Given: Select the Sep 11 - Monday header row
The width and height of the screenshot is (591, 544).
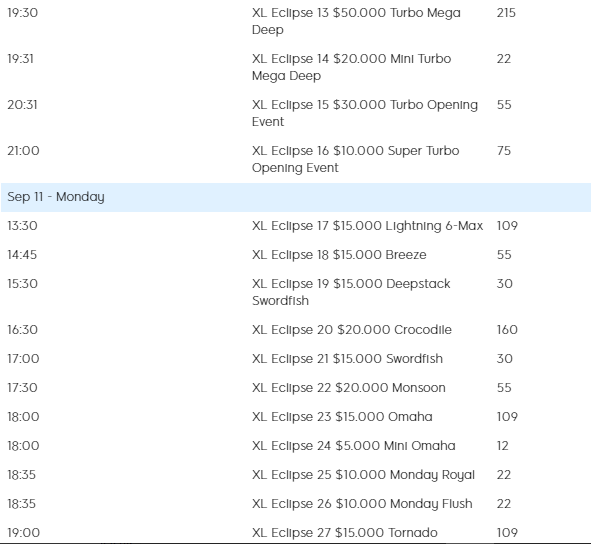Looking at the screenshot, I should (296, 197).
